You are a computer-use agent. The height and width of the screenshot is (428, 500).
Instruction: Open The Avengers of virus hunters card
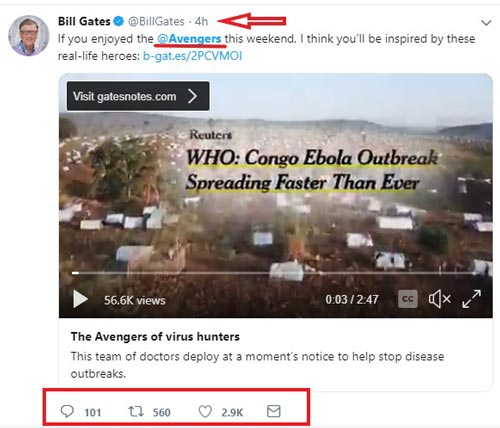(x=276, y=354)
